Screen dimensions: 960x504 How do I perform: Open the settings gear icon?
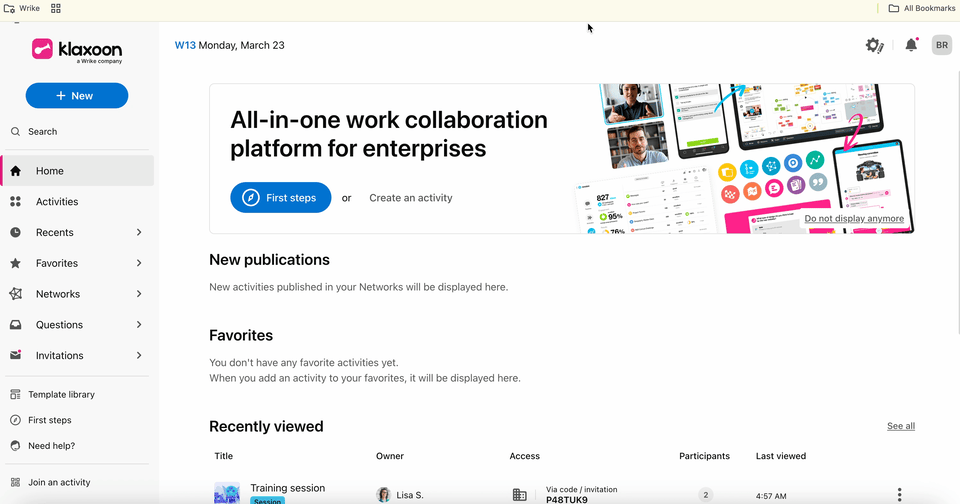(874, 45)
